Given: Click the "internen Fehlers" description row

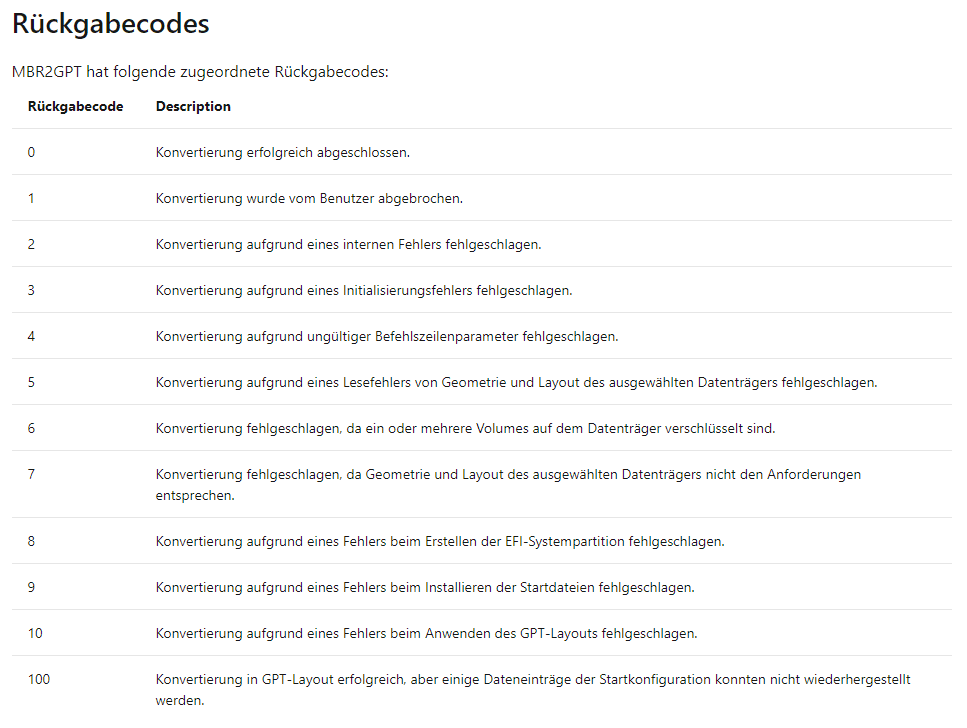Looking at the screenshot, I should tap(348, 244).
